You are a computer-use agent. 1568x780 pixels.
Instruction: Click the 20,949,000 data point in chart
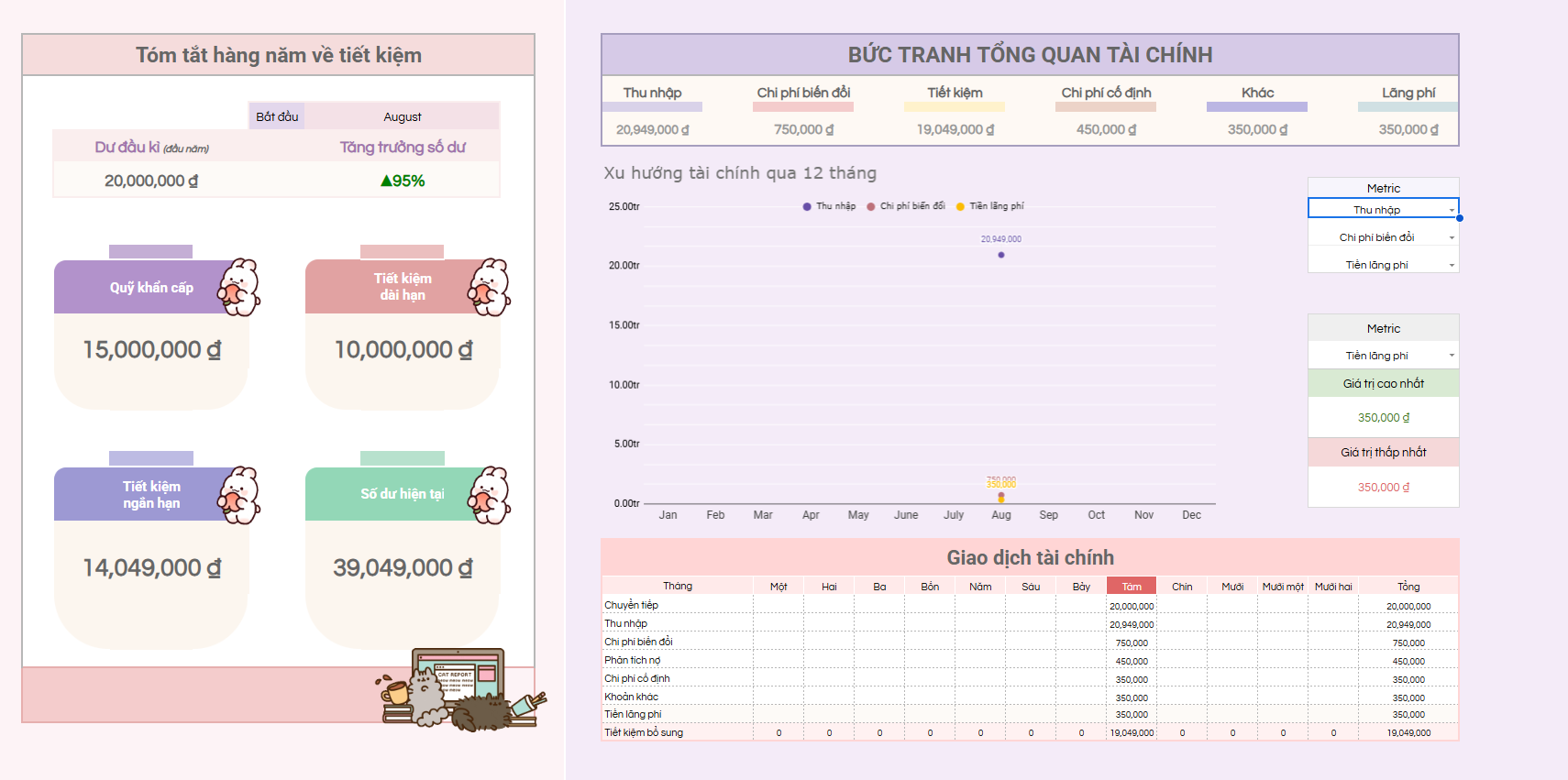(x=1001, y=255)
